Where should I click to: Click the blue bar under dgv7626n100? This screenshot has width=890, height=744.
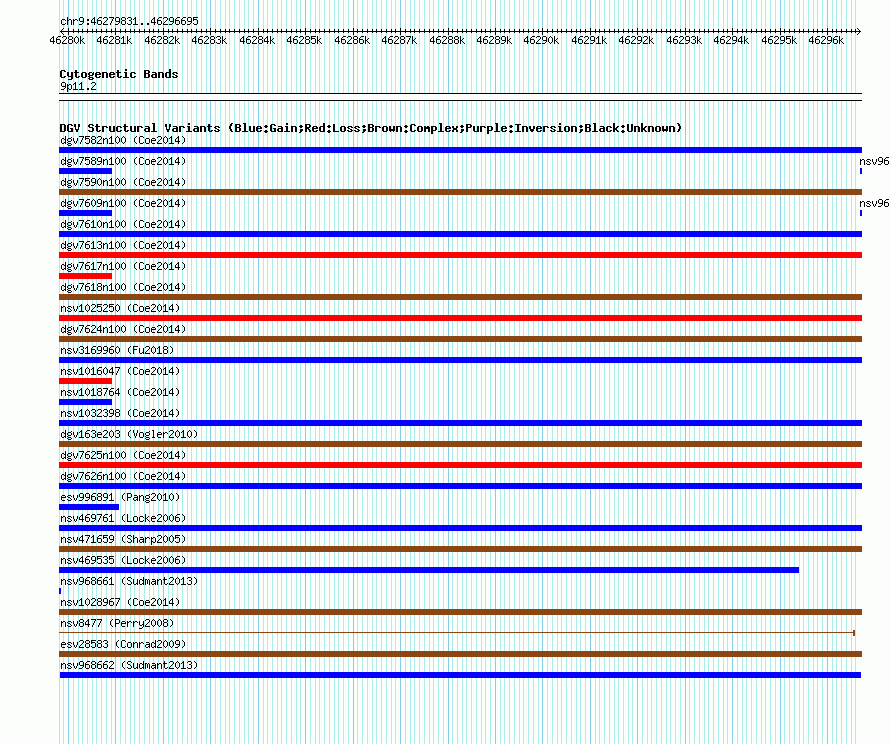coord(460,486)
